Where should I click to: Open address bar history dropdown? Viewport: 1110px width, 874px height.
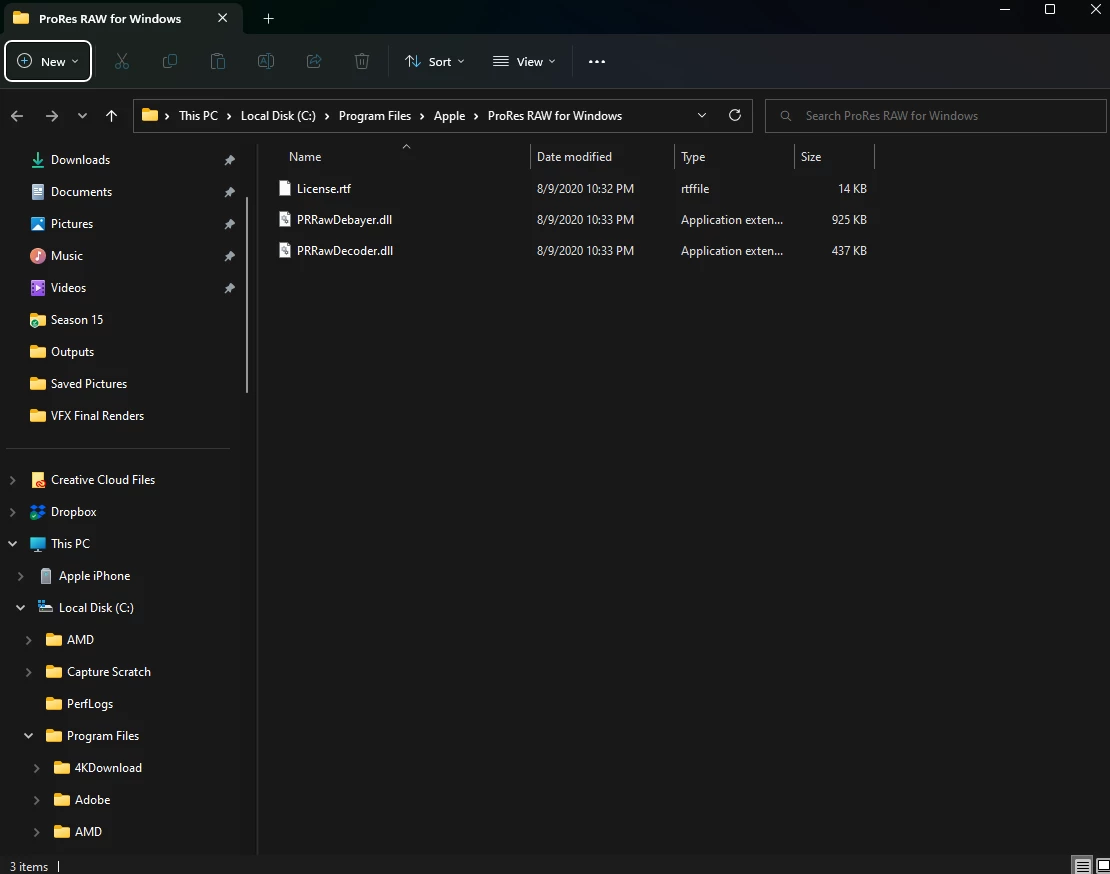(702, 115)
